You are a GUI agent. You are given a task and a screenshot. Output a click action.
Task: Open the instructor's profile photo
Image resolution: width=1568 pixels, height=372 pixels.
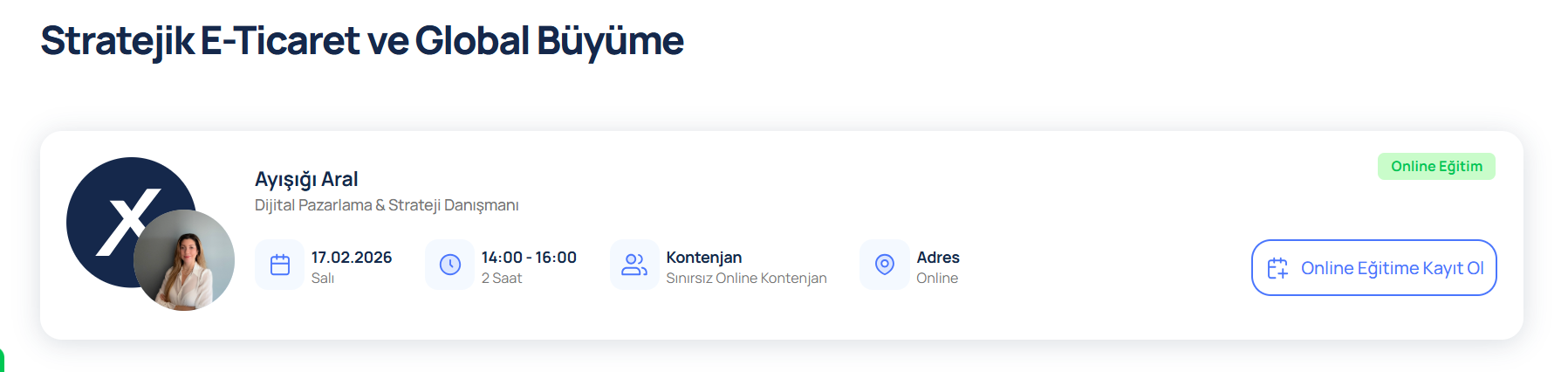(185, 260)
